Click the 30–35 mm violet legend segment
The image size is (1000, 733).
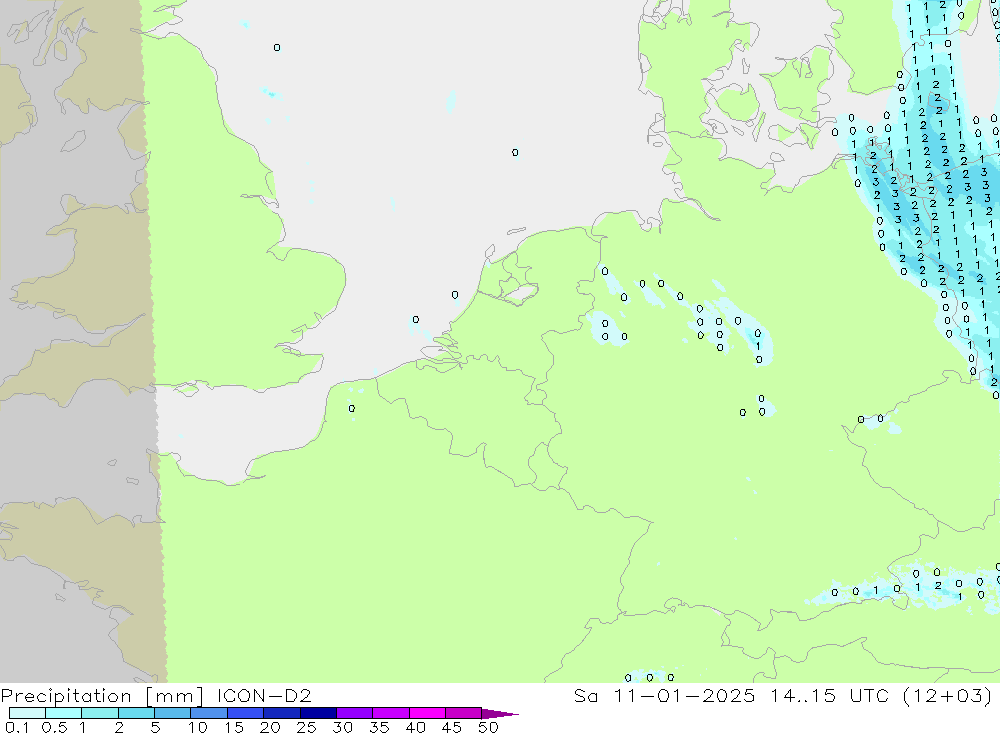pyautogui.click(x=355, y=713)
